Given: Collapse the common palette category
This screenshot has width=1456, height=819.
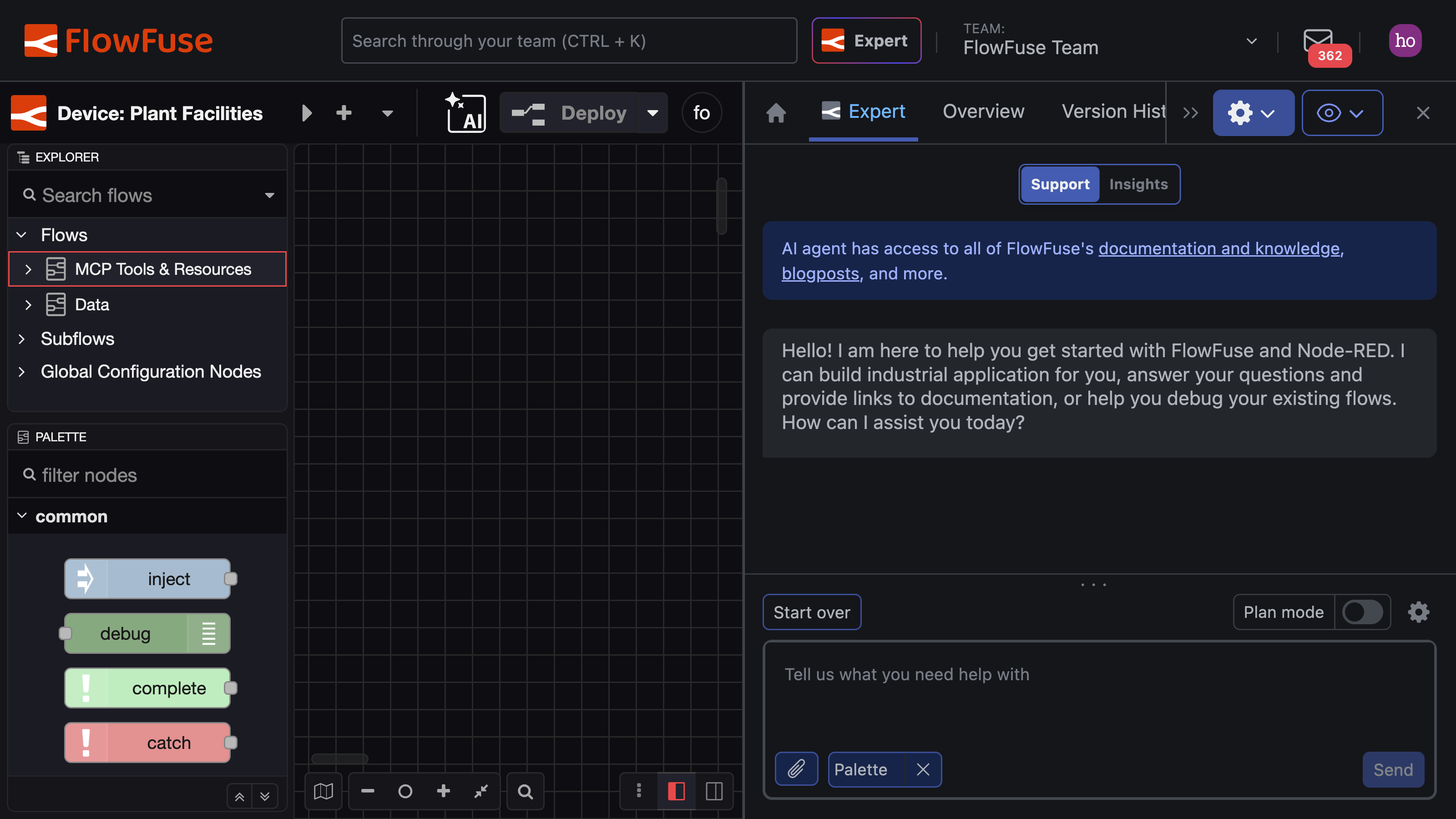Looking at the screenshot, I should tap(22, 516).
